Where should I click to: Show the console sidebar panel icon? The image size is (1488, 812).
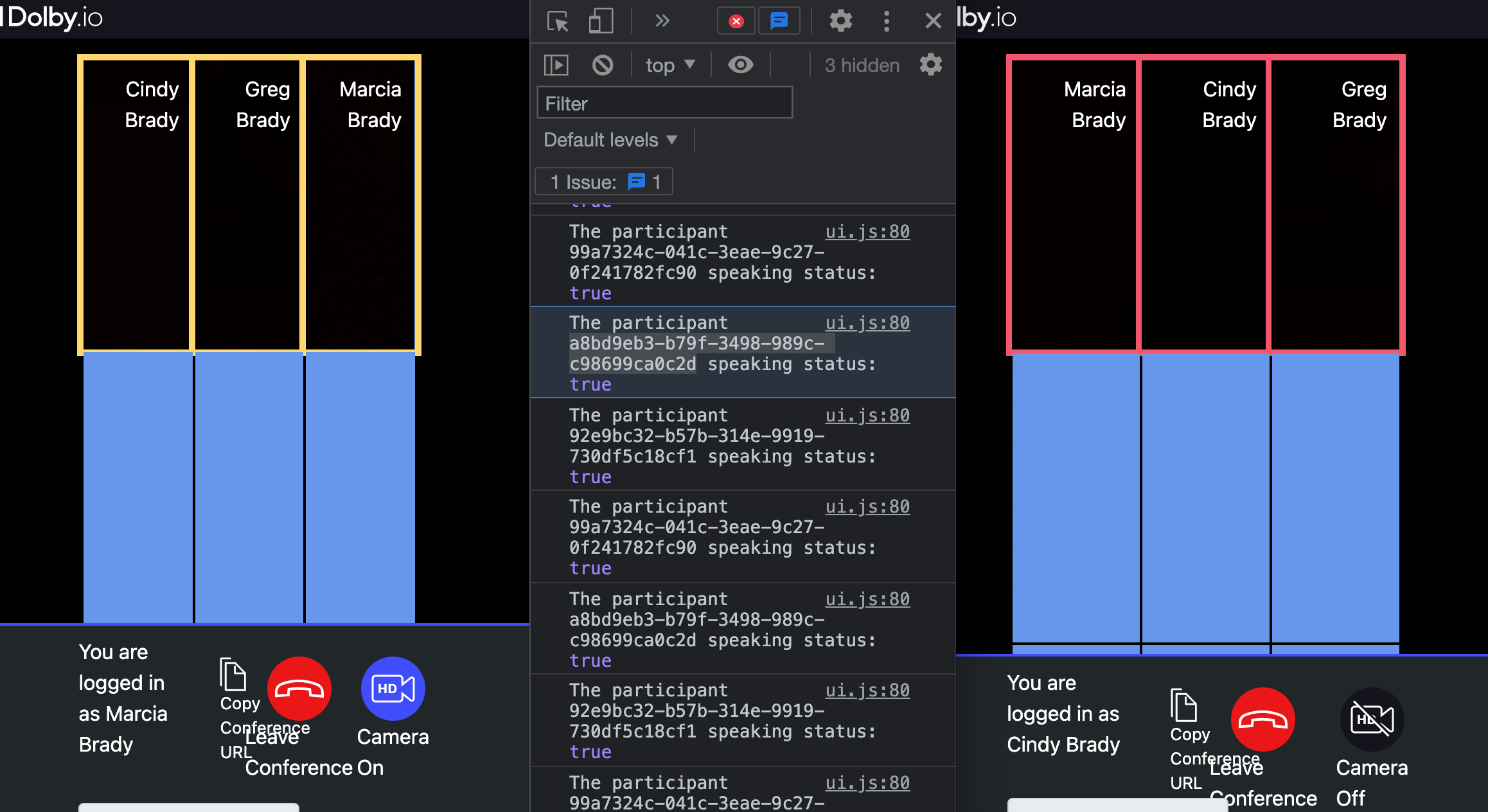[556, 65]
